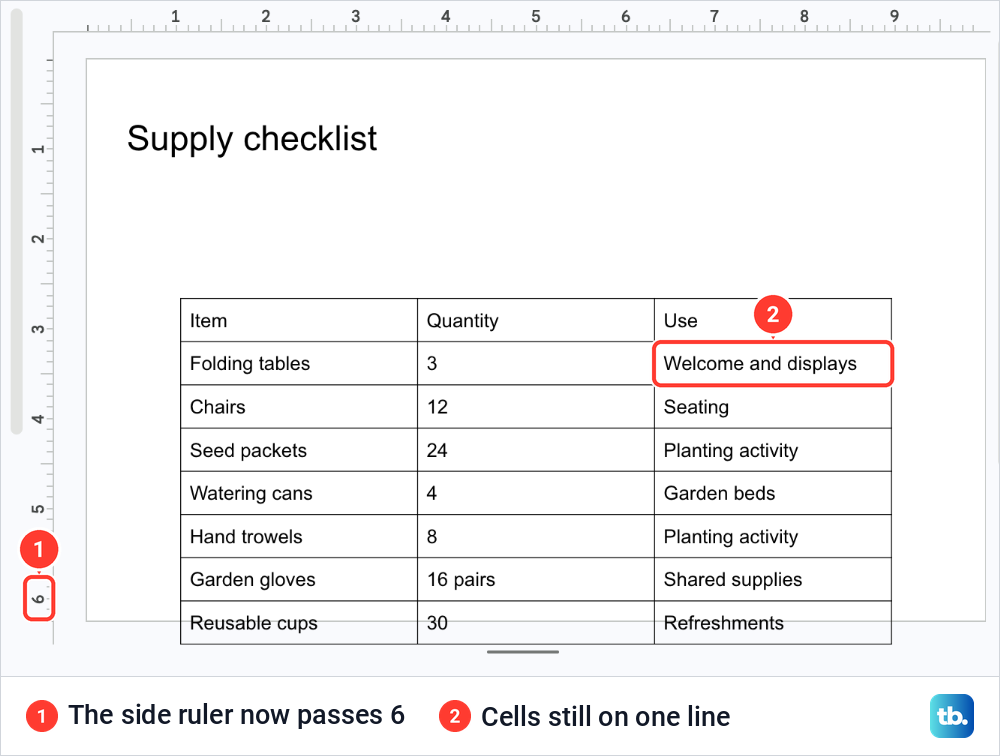Select the Use header cell
Viewport: 1000px width, 756px height.
click(x=773, y=320)
